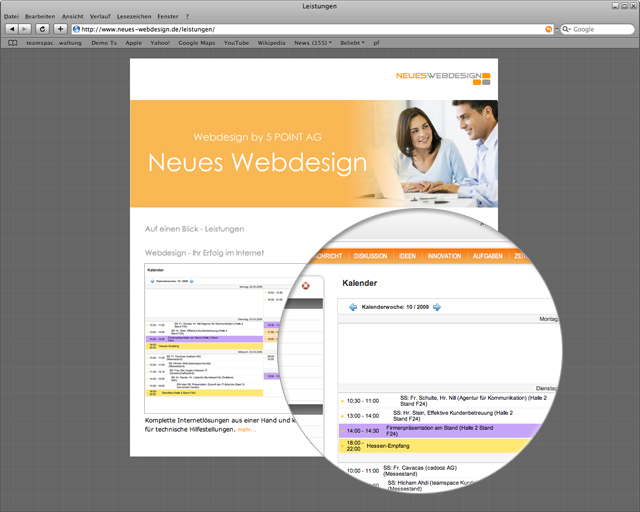The width and height of the screenshot is (640, 512).
Task: Select the DISKUSSION tab in magnified view
Action: point(370,256)
